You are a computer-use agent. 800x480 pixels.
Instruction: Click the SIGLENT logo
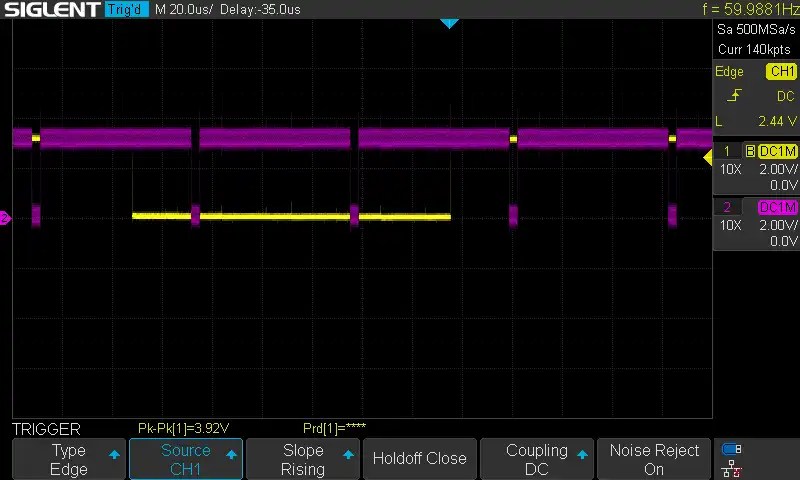51,10
